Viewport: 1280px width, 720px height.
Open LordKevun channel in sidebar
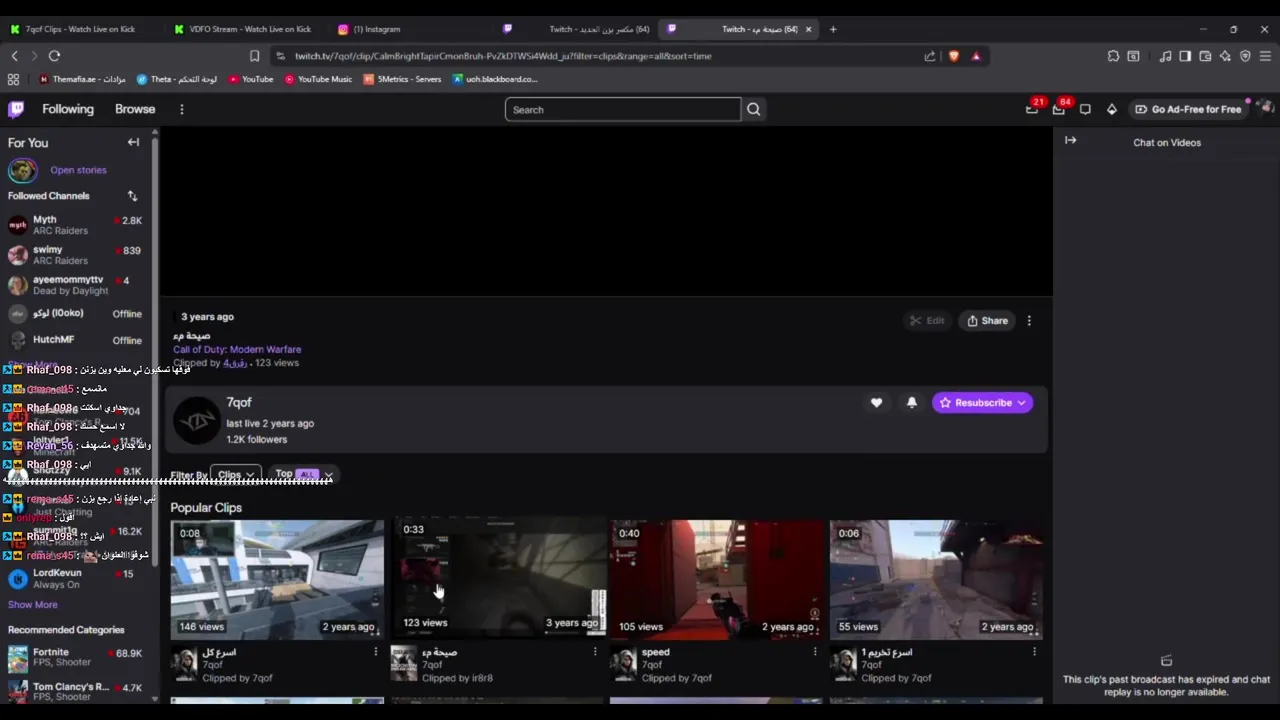point(77,579)
